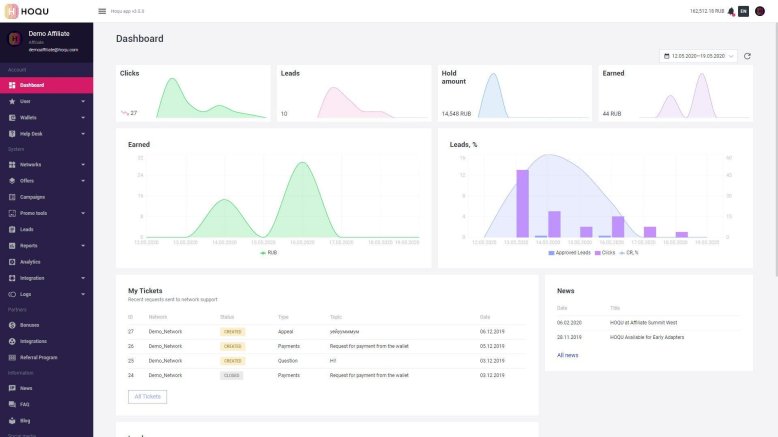Click the Demo Affiliate profile avatar
This screenshot has height=437, width=778.
coord(14,39)
